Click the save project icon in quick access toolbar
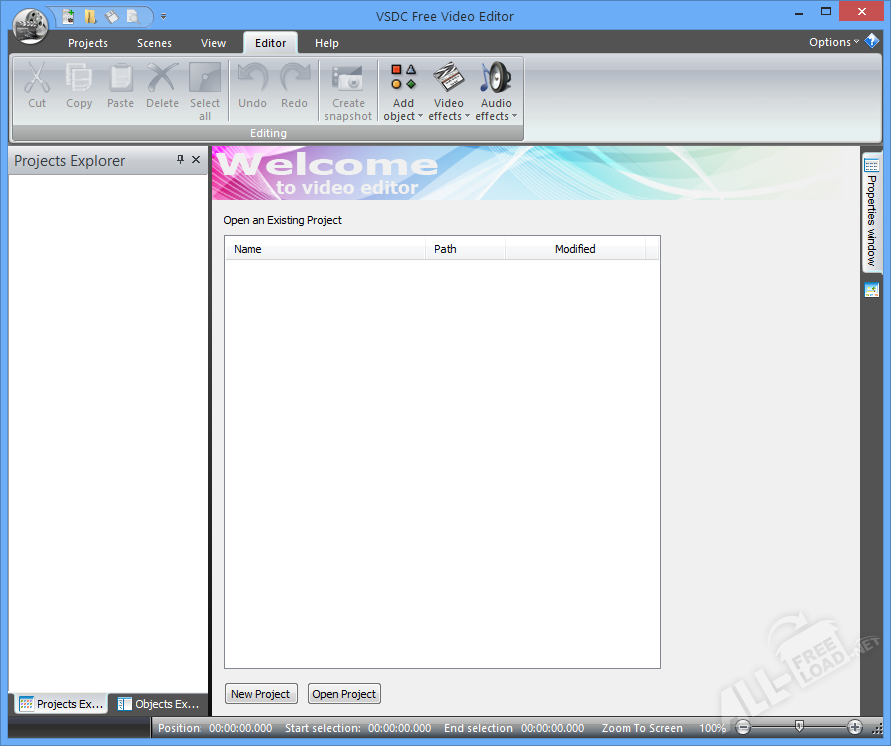The height and width of the screenshot is (746, 891). 111,16
